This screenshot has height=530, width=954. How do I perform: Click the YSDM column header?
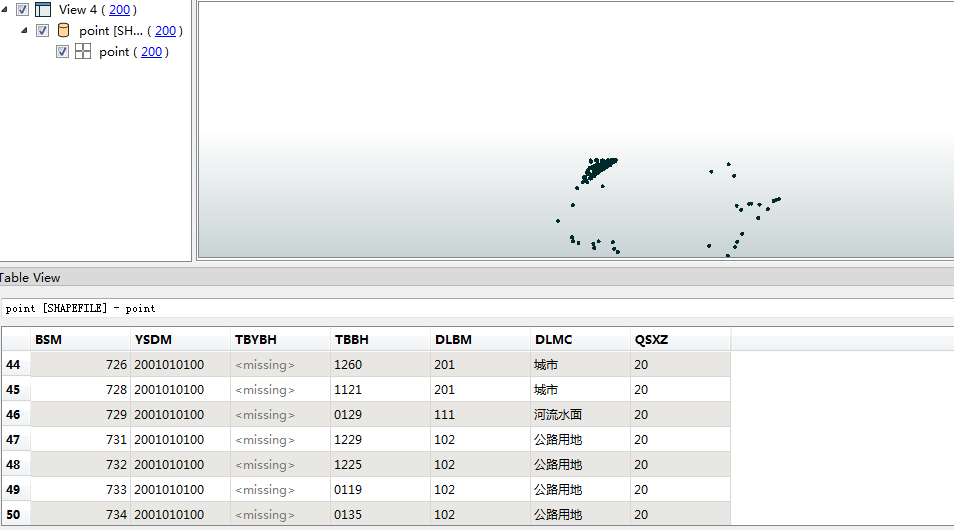(181, 340)
